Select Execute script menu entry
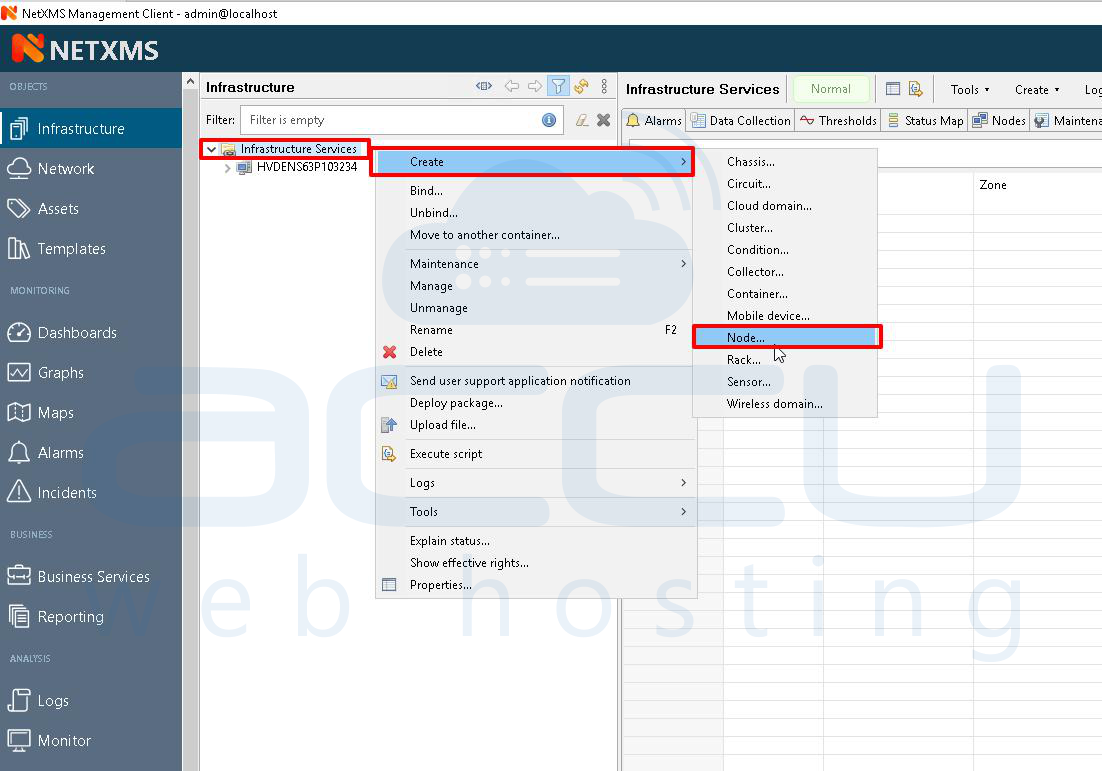Viewport: 1102px width, 771px height. [x=536, y=454]
